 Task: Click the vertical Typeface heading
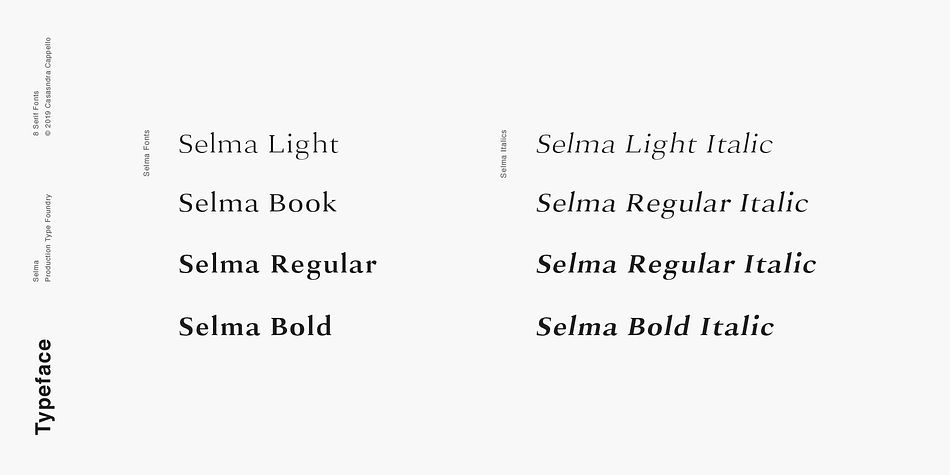coord(44,387)
